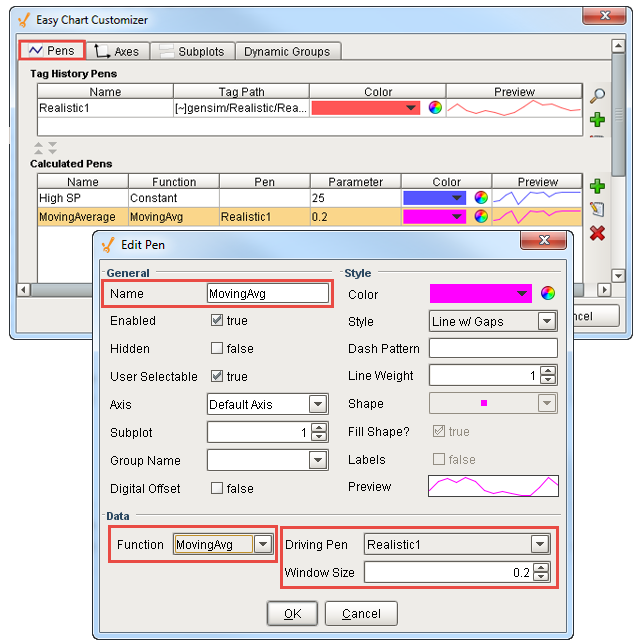Add a new calculated pen with green plus

(597, 186)
